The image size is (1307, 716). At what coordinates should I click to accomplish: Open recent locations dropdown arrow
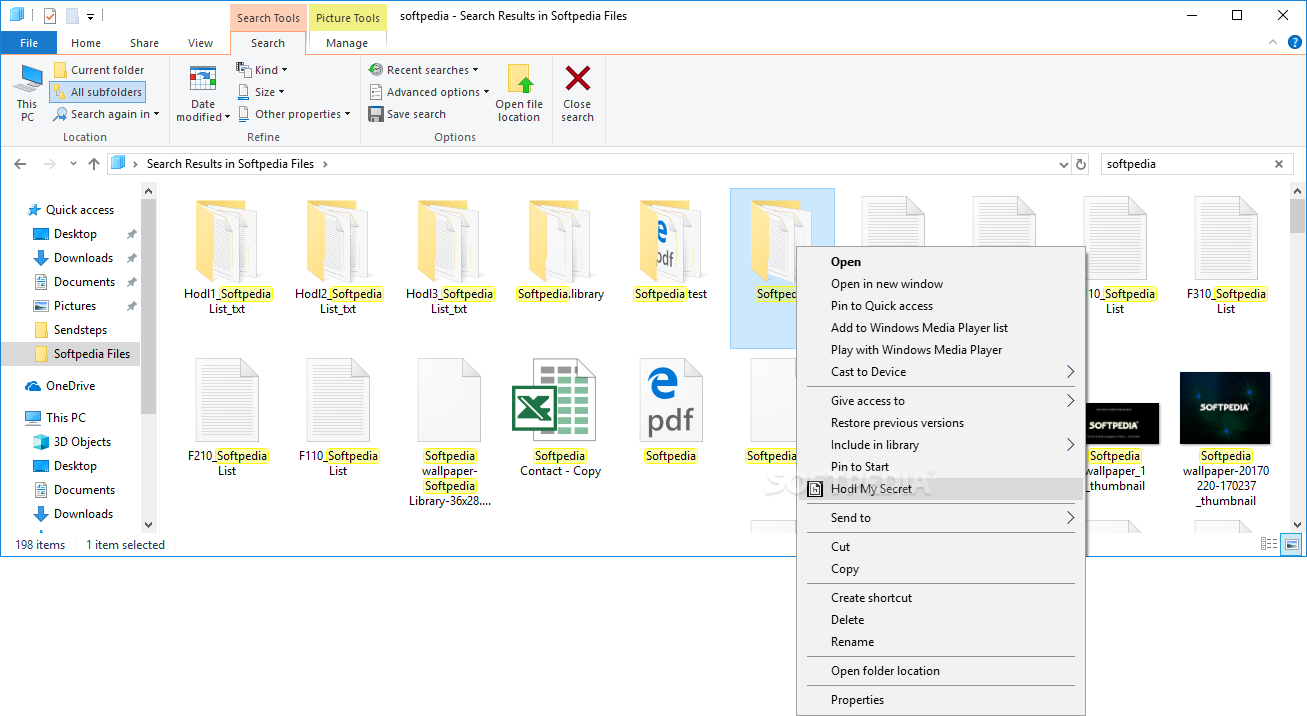tap(72, 165)
